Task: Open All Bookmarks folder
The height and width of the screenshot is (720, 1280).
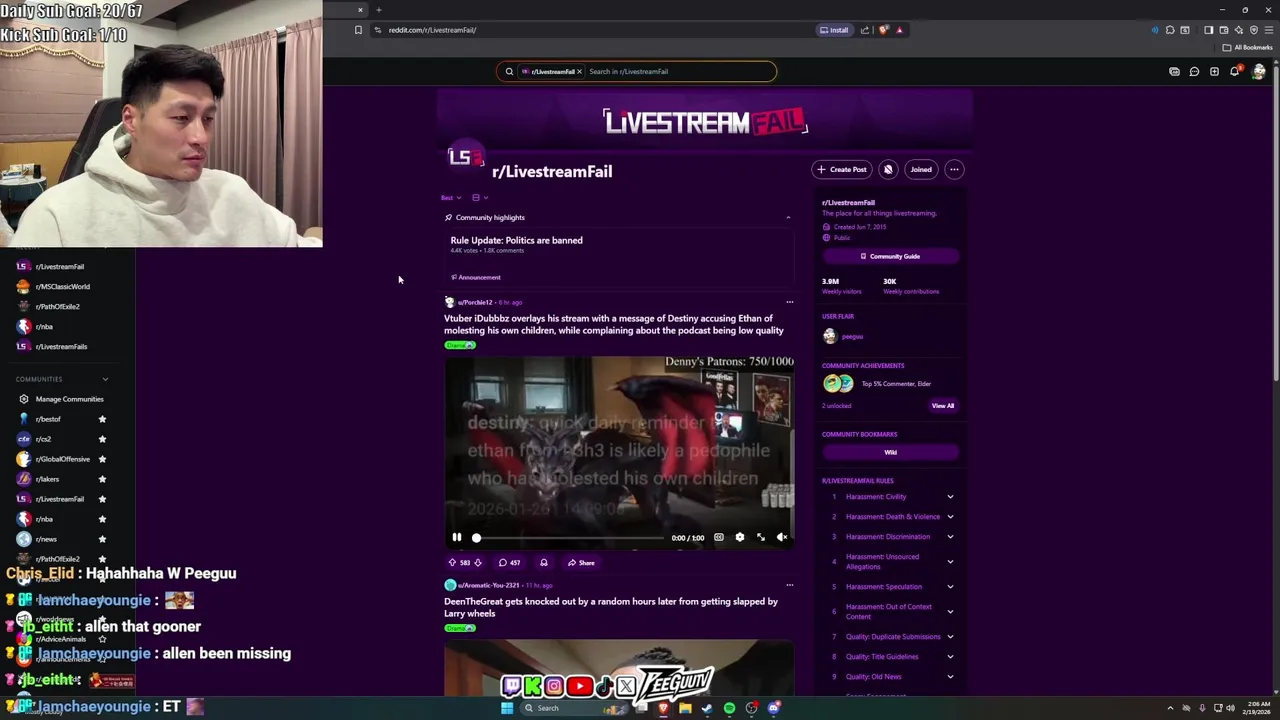Action: [1247, 48]
